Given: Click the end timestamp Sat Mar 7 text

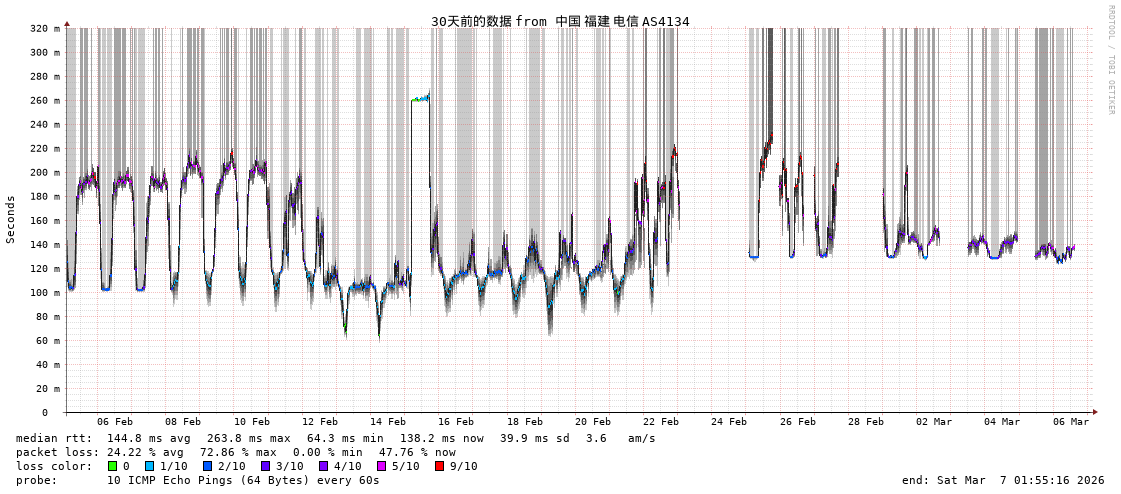Looking at the screenshot, I should point(1003,480).
